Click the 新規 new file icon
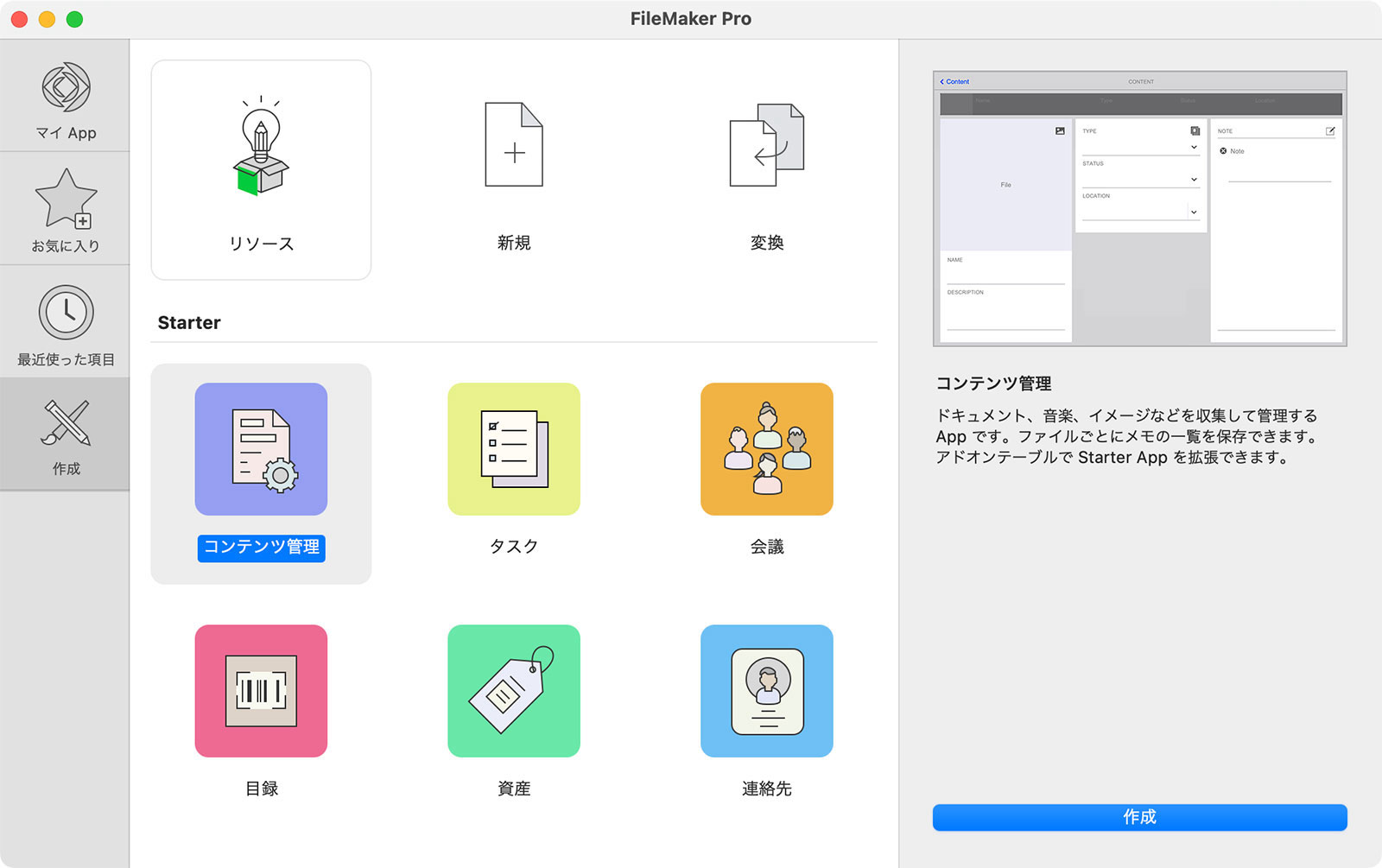Screen dimensions: 1382x868 [x=513, y=147]
